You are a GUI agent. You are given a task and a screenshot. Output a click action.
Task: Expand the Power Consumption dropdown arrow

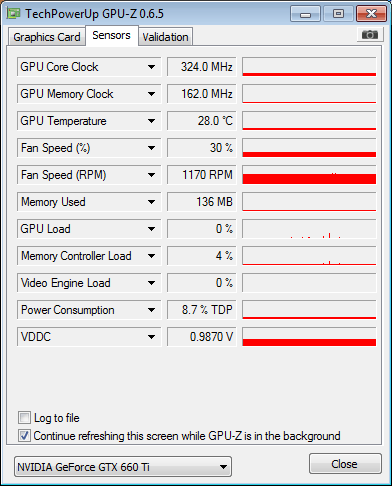[x=151, y=310]
